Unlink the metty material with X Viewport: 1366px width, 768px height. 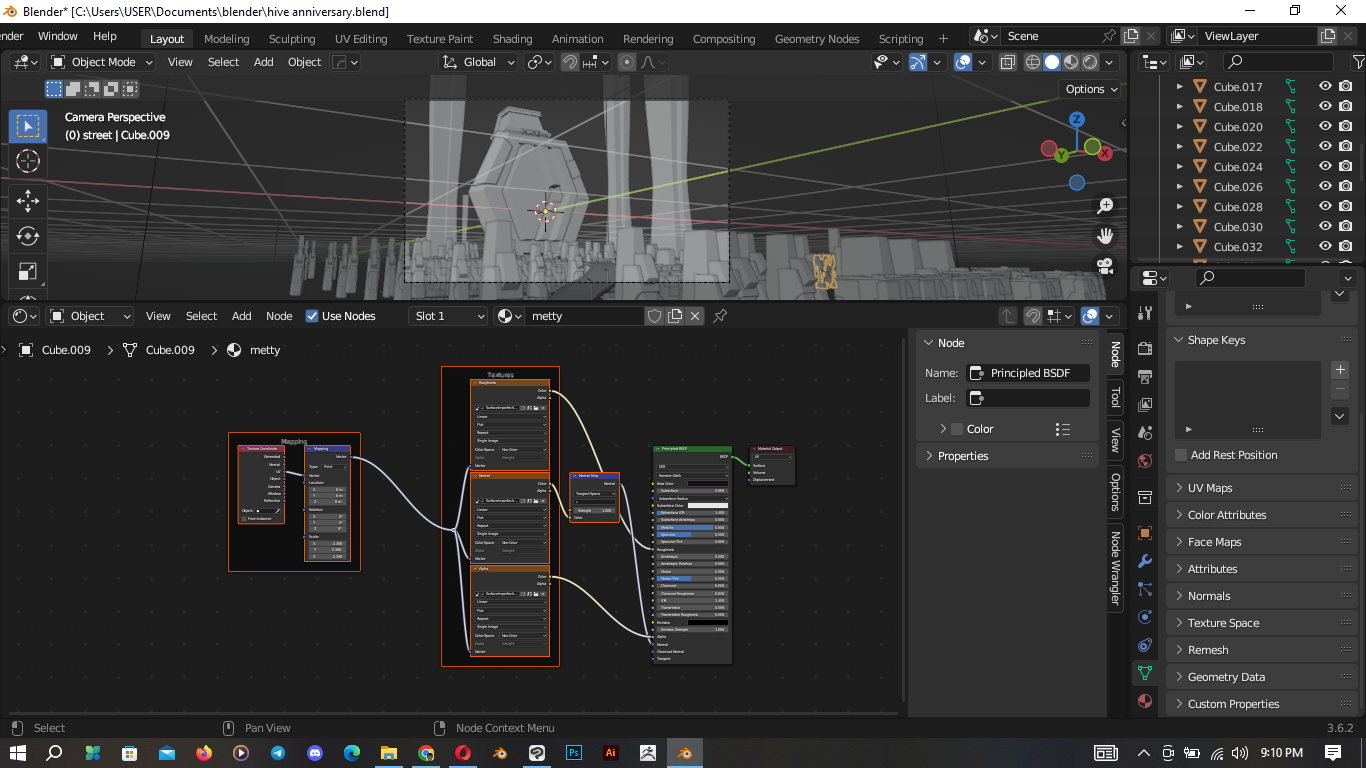(x=695, y=316)
